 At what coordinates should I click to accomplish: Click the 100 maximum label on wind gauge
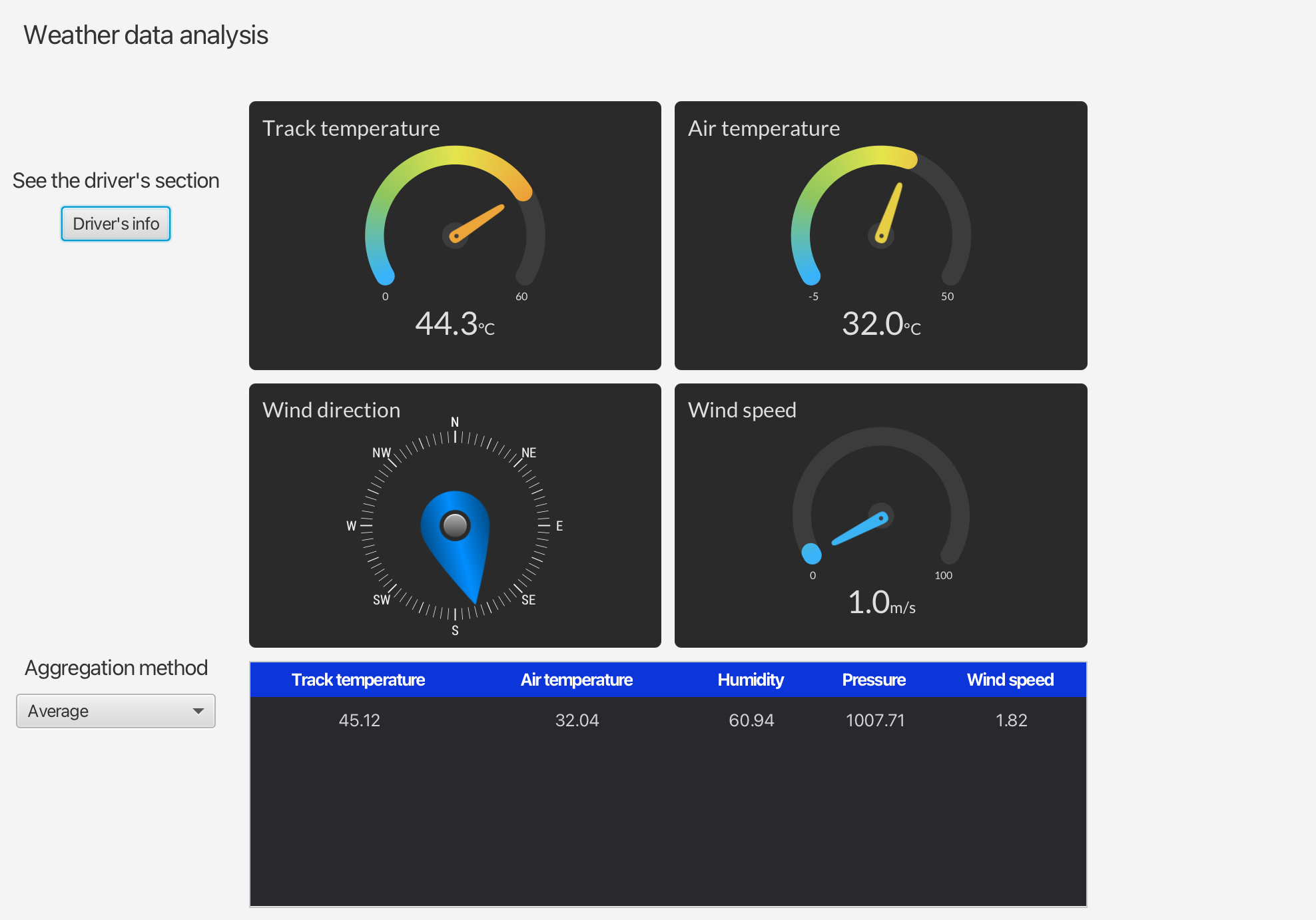(943, 576)
